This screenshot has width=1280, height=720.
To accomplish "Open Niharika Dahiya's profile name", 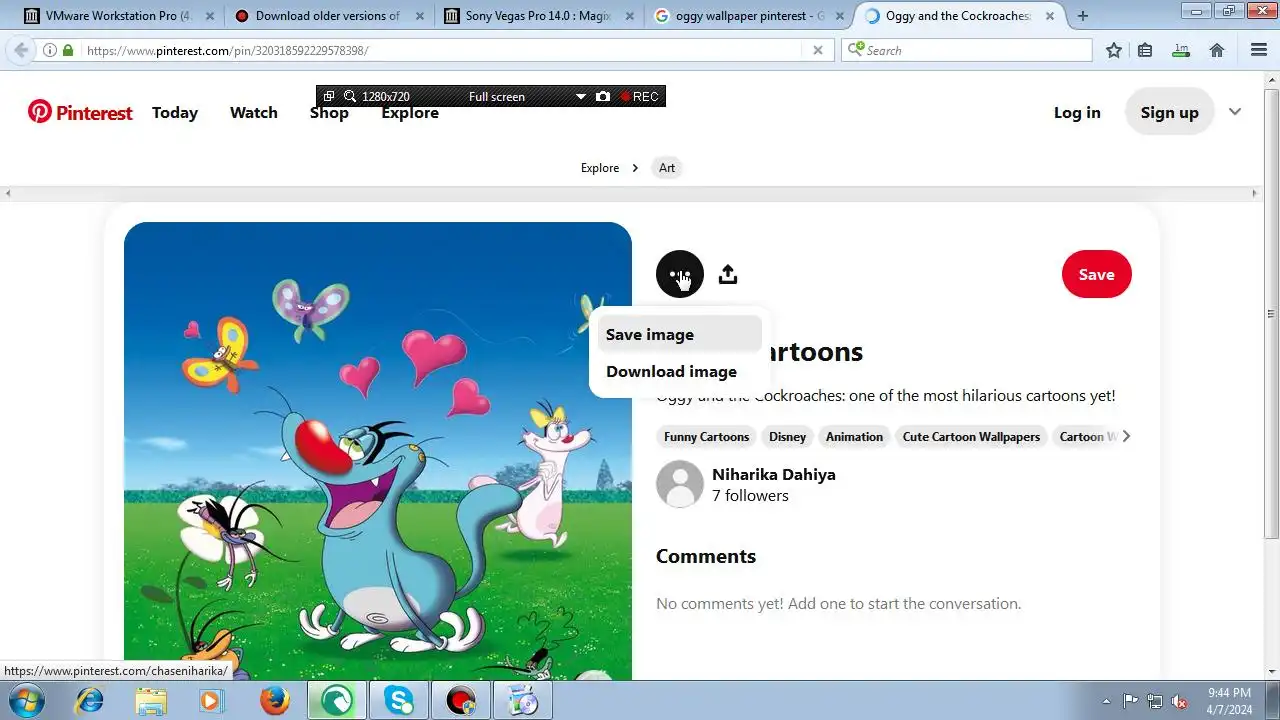I will click(x=774, y=474).
